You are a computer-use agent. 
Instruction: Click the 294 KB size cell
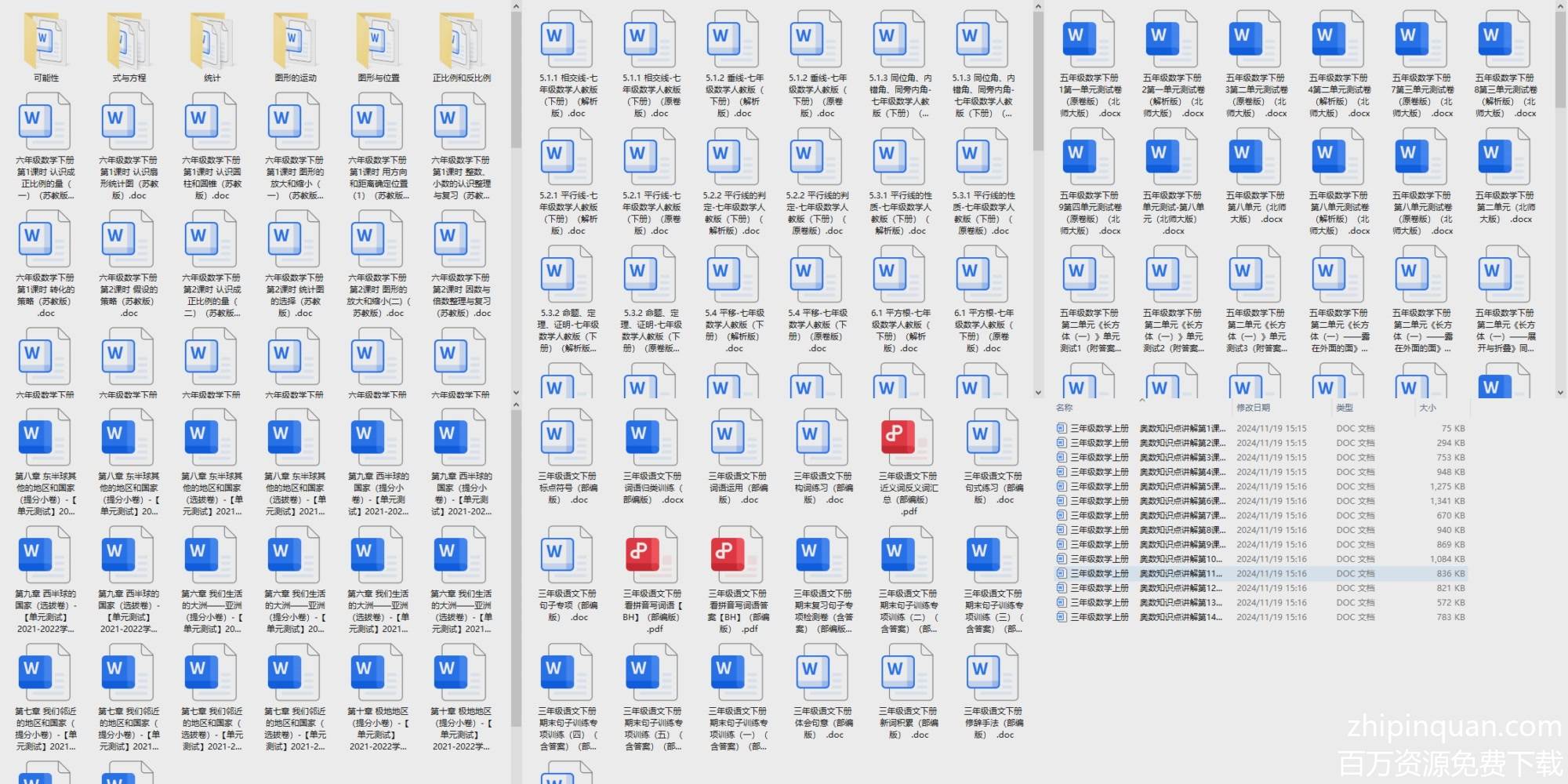1450,443
